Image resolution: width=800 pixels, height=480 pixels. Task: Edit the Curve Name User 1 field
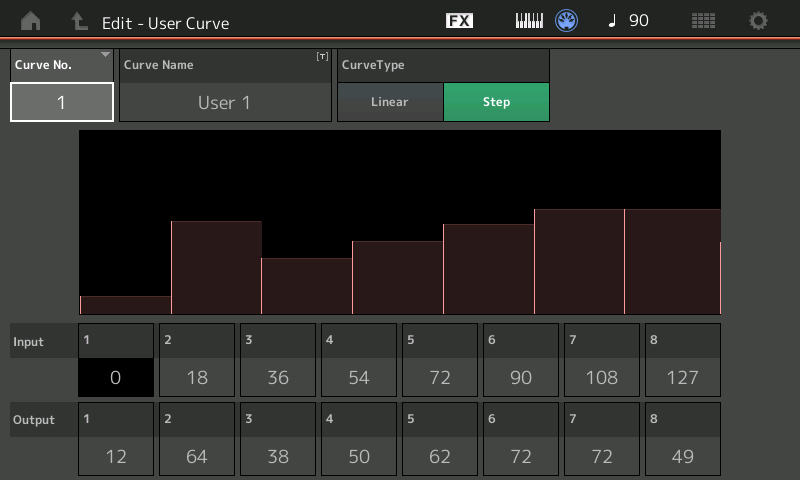(x=225, y=102)
